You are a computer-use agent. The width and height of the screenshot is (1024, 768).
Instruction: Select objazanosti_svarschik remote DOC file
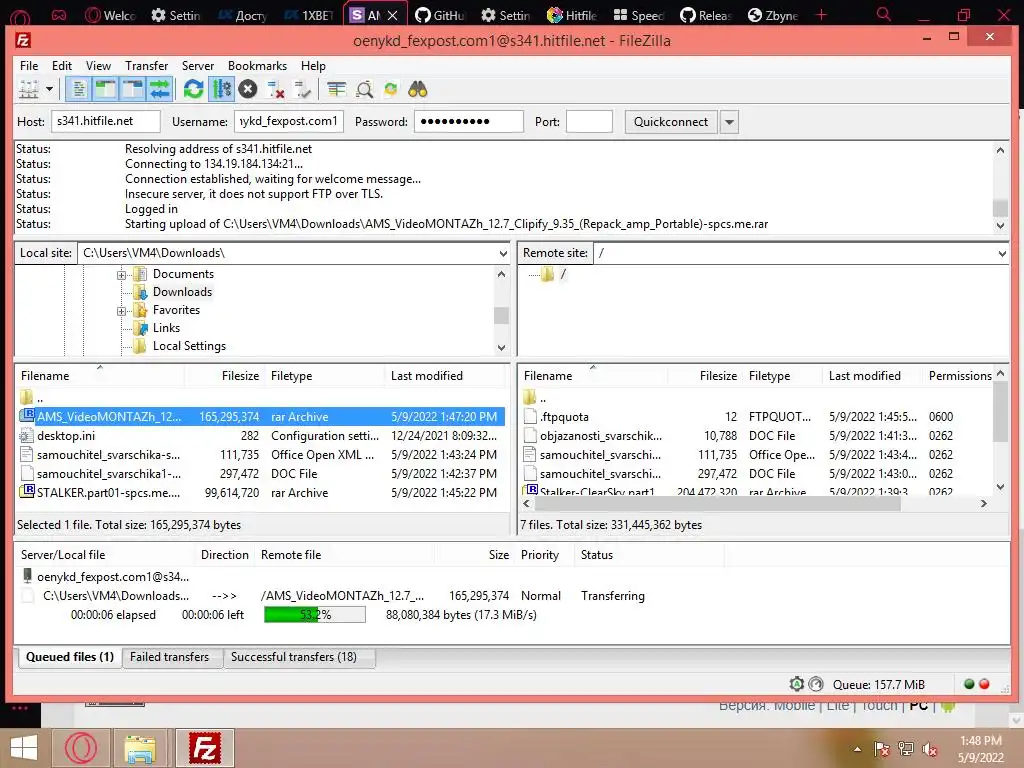click(x=758, y=436)
